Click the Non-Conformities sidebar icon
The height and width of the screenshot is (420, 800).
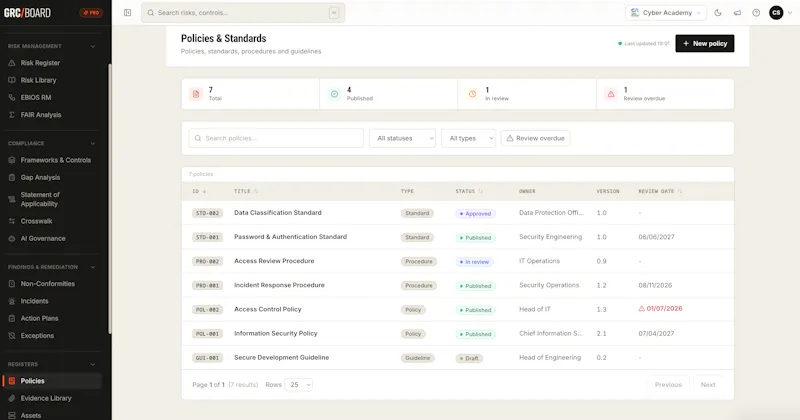(12, 284)
